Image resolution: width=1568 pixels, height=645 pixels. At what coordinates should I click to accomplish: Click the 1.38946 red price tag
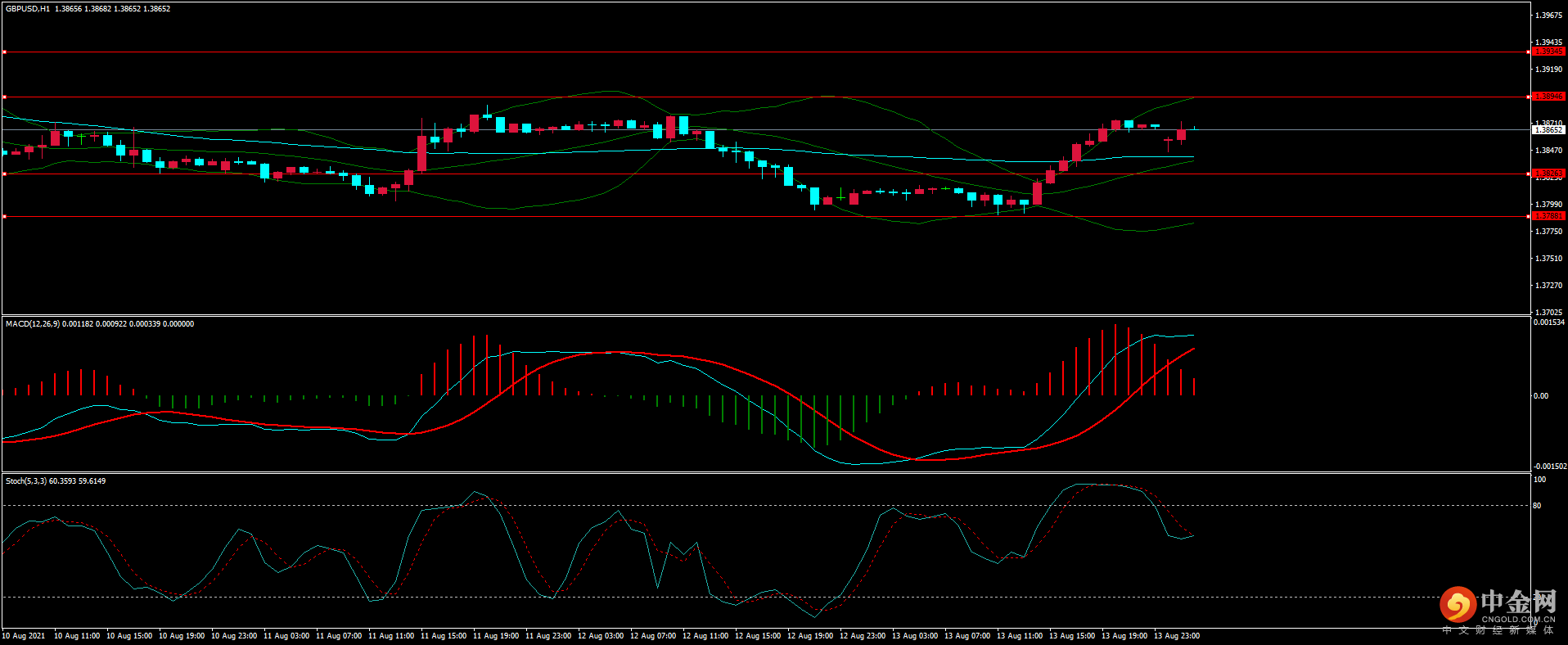[1548, 97]
